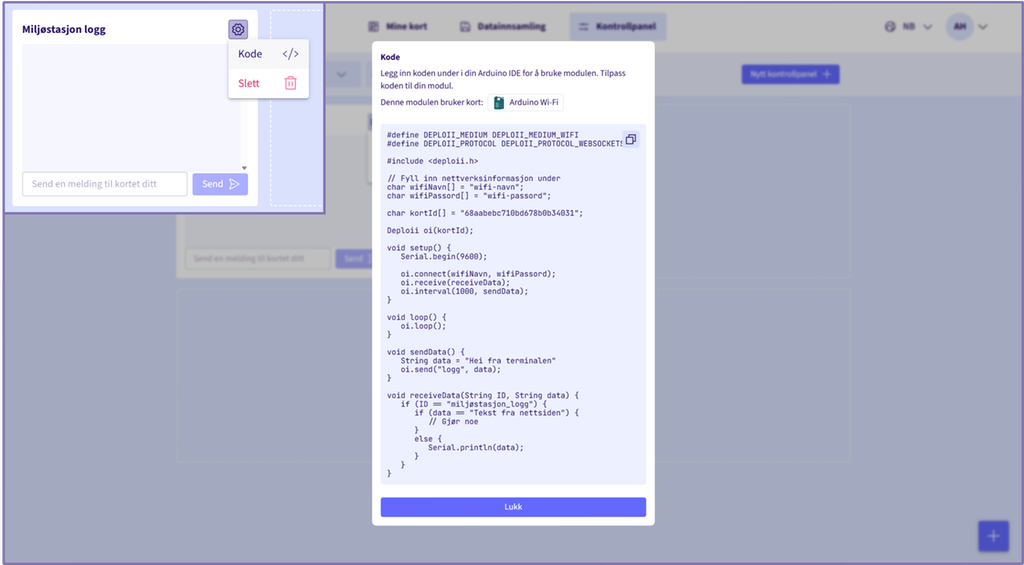
Task: Expand the chevron next to AH avatar
Action: click(x=983, y=27)
